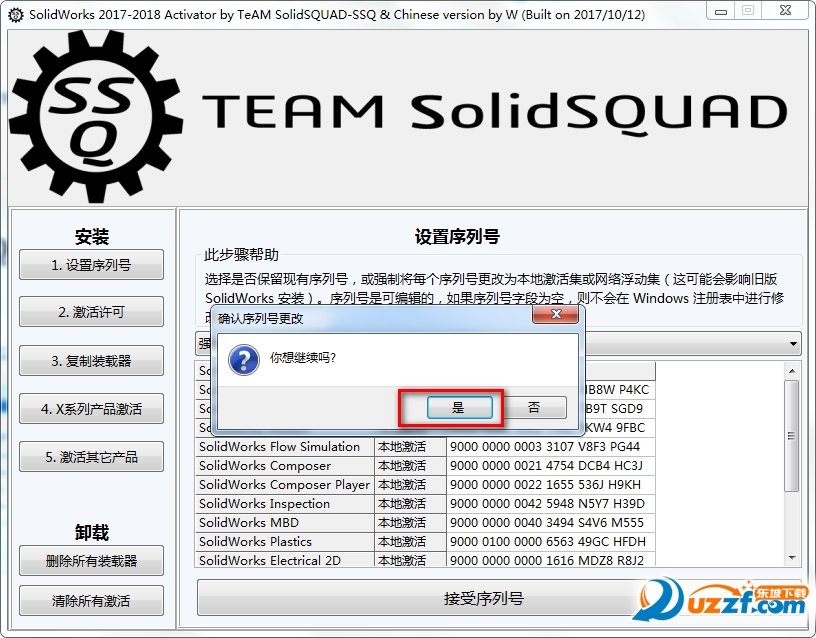816x638 pixels.
Task: Select the SolidWorks Inspection product cell
Action: pos(285,504)
